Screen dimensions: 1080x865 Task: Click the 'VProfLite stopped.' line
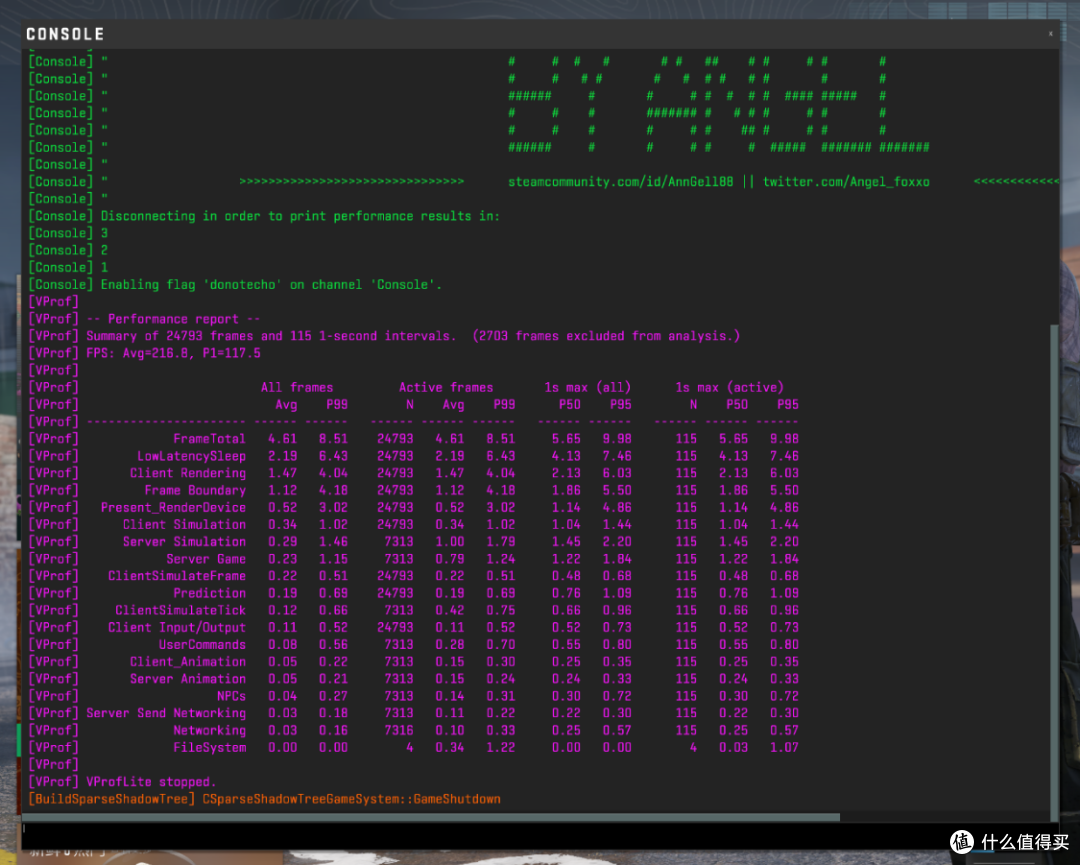click(152, 782)
